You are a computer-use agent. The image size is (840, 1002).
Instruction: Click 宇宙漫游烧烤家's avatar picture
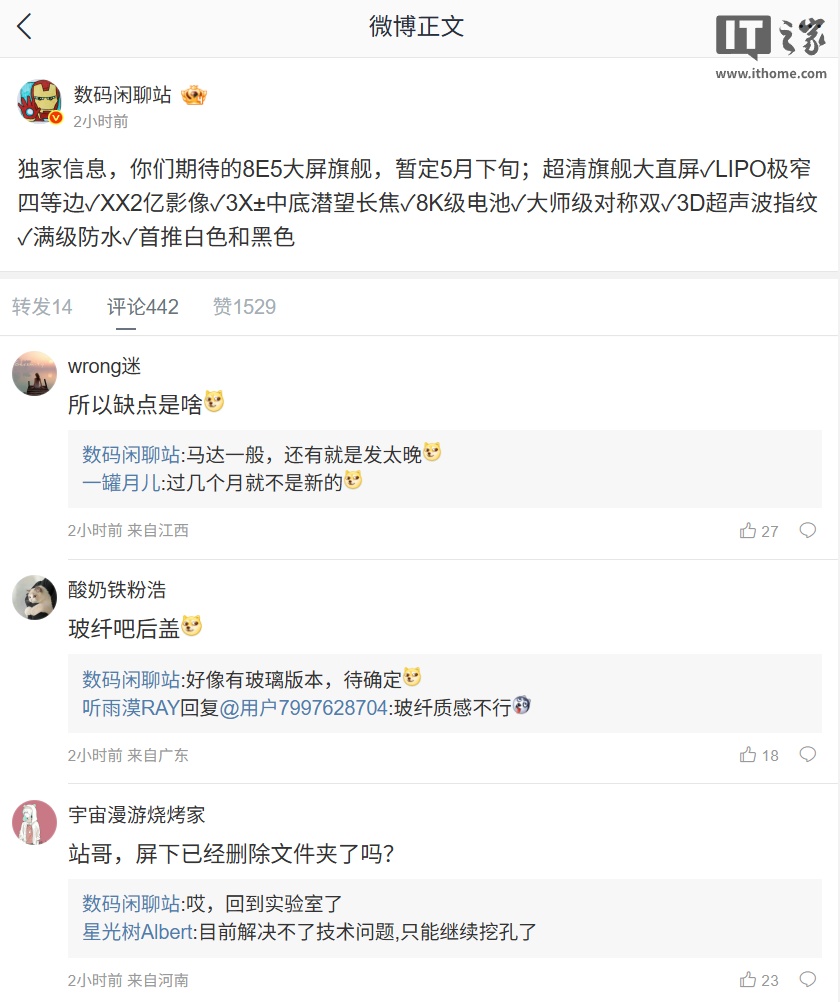click(34, 823)
